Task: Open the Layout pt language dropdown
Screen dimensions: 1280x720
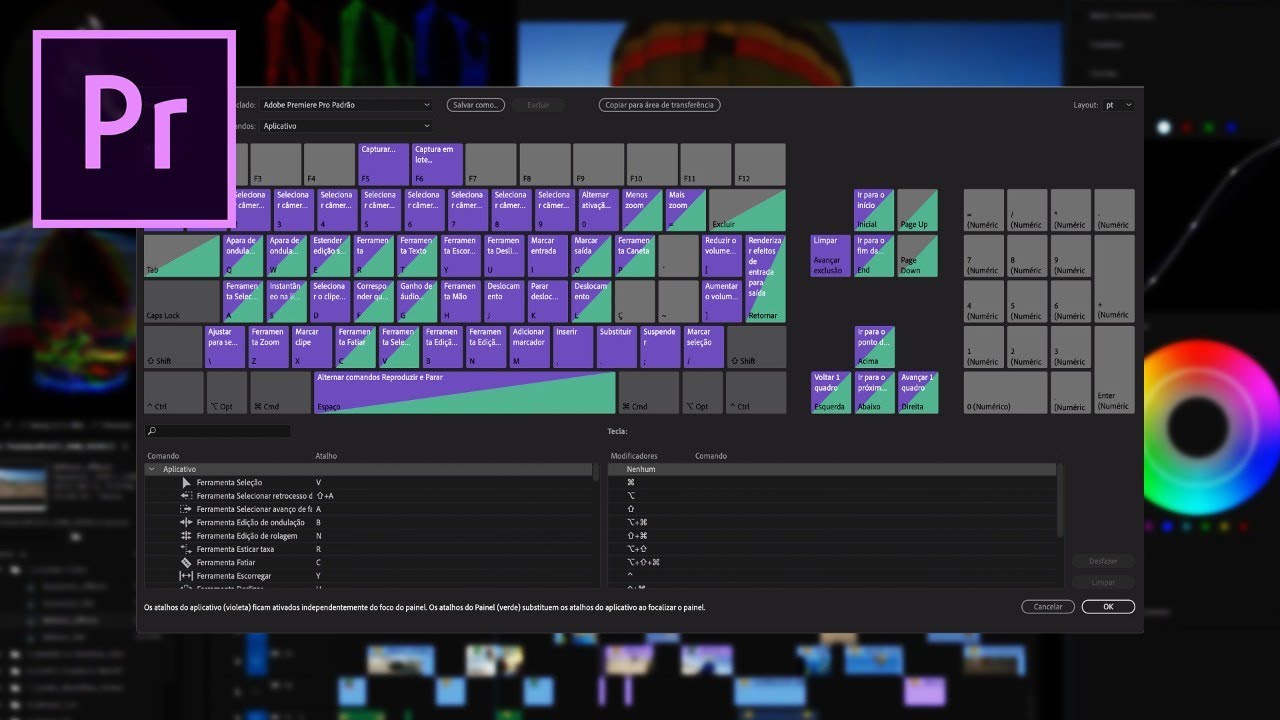Action: tap(1118, 105)
